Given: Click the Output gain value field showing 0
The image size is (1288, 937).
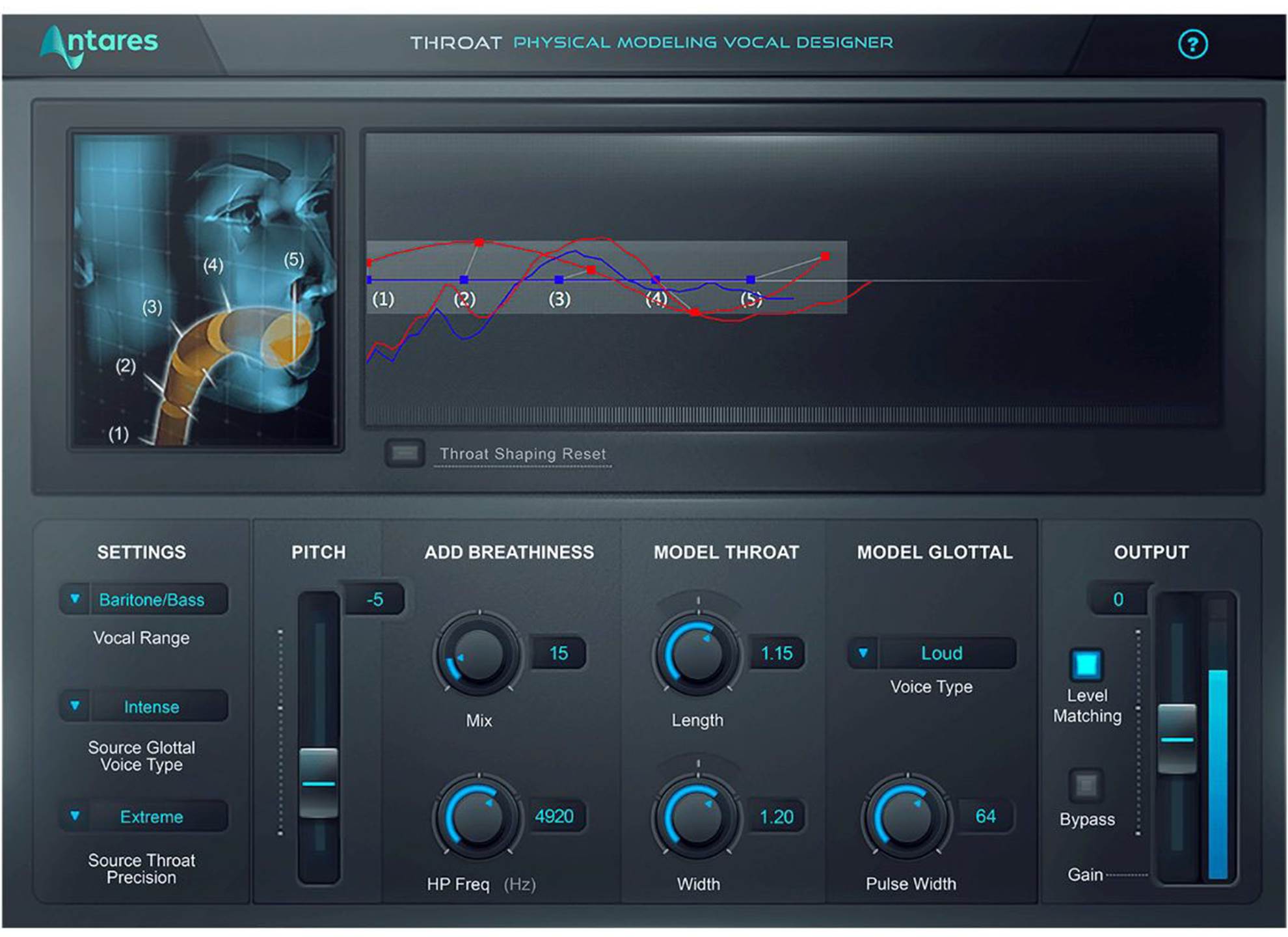Looking at the screenshot, I should pos(1118,599).
